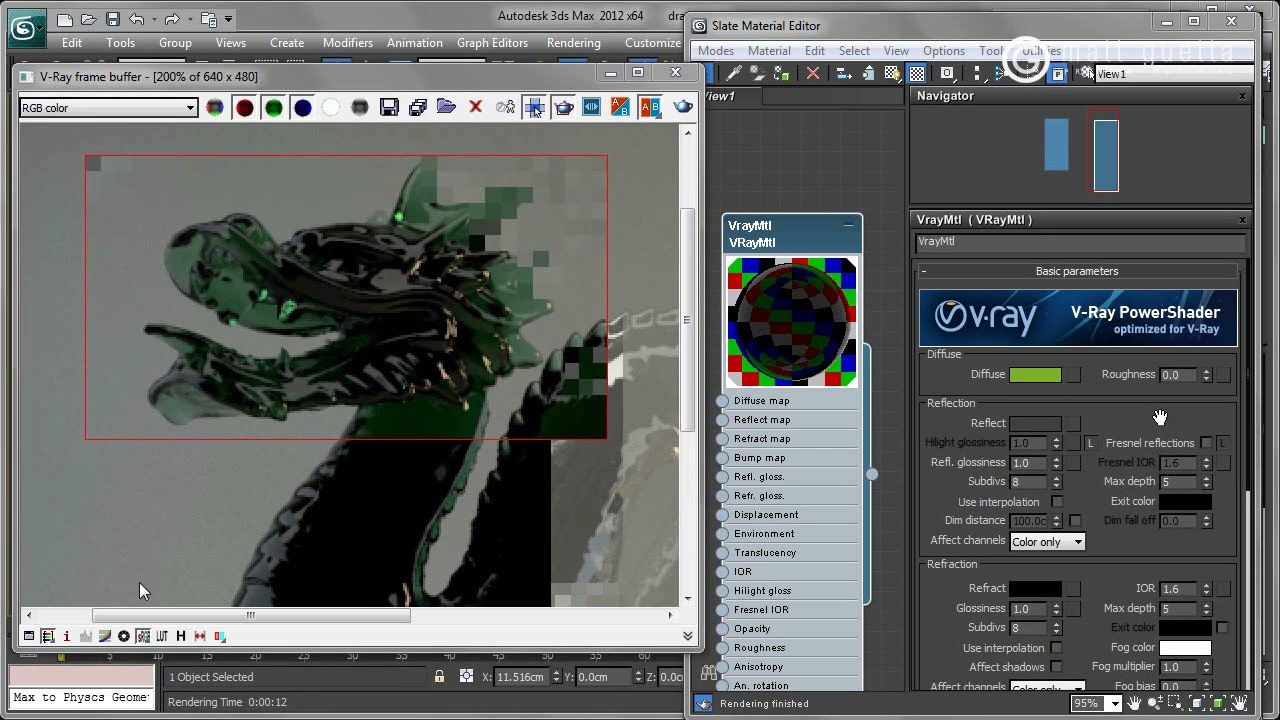Open the Options menu in Slate Editor
1280x720 pixels.
point(944,51)
